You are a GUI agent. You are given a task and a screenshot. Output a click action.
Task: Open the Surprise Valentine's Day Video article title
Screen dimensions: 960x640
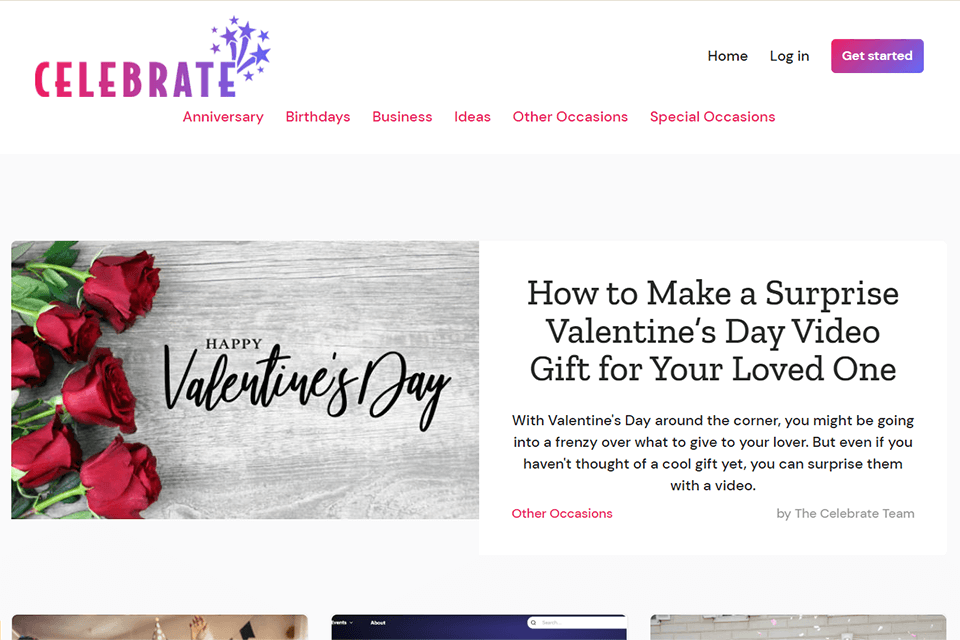tap(712, 331)
